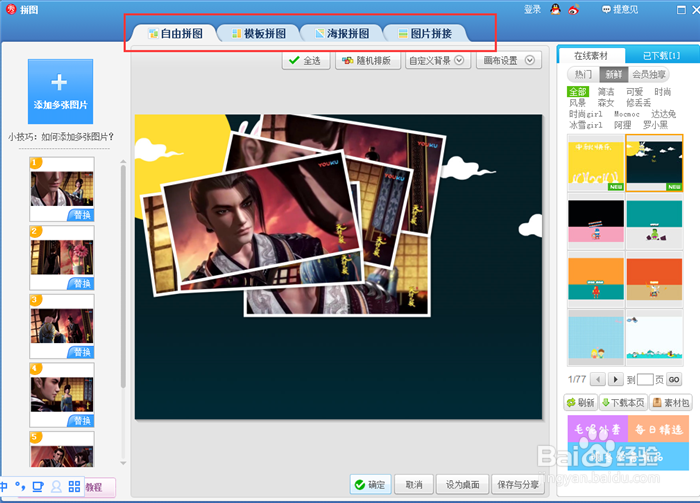Select thumbnail image number 2
The image size is (700, 503).
coord(62,257)
